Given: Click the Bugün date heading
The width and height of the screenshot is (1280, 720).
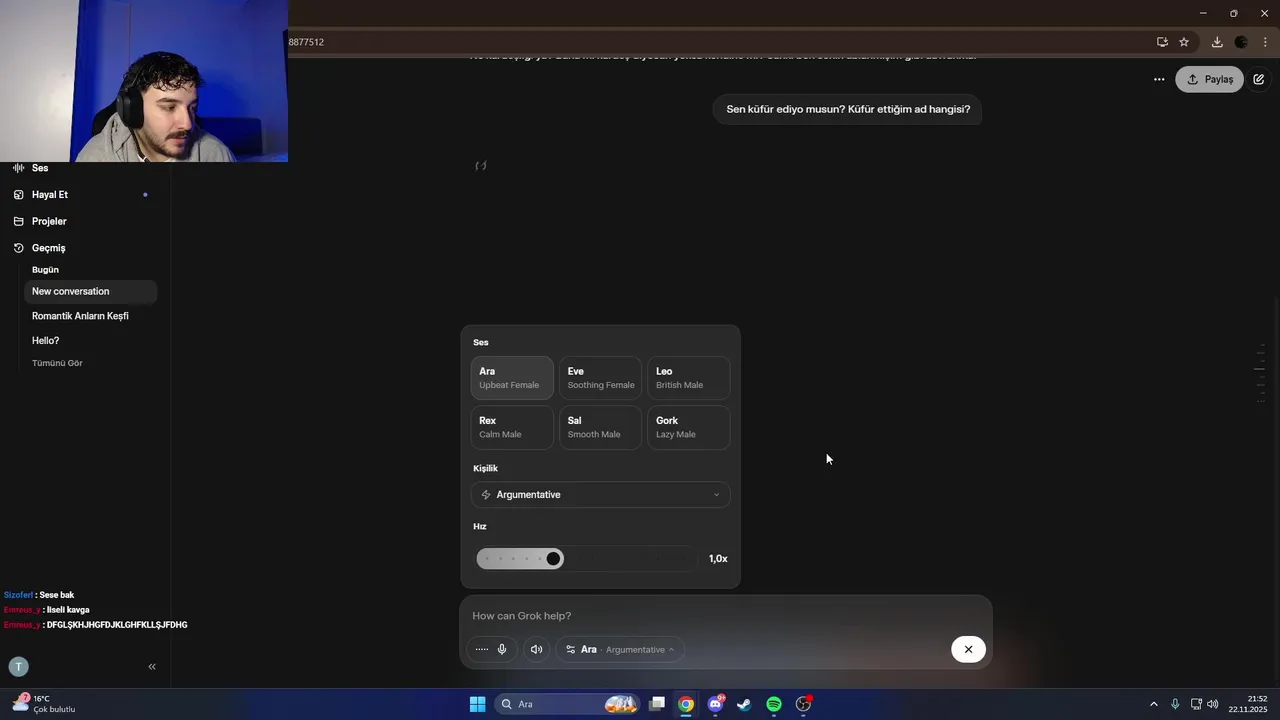Looking at the screenshot, I should pyautogui.click(x=45, y=270).
